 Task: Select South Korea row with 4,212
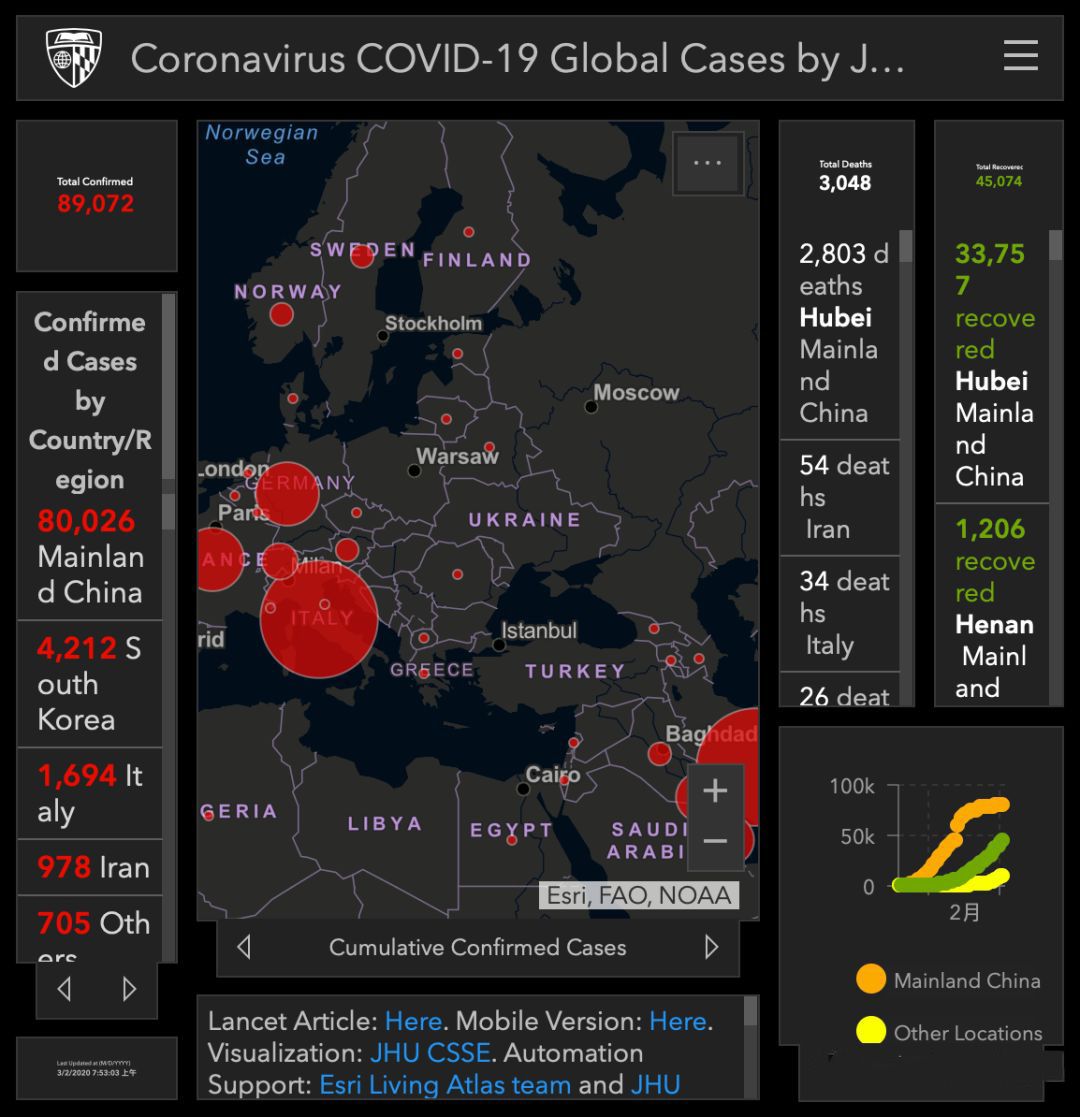[x=90, y=684]
